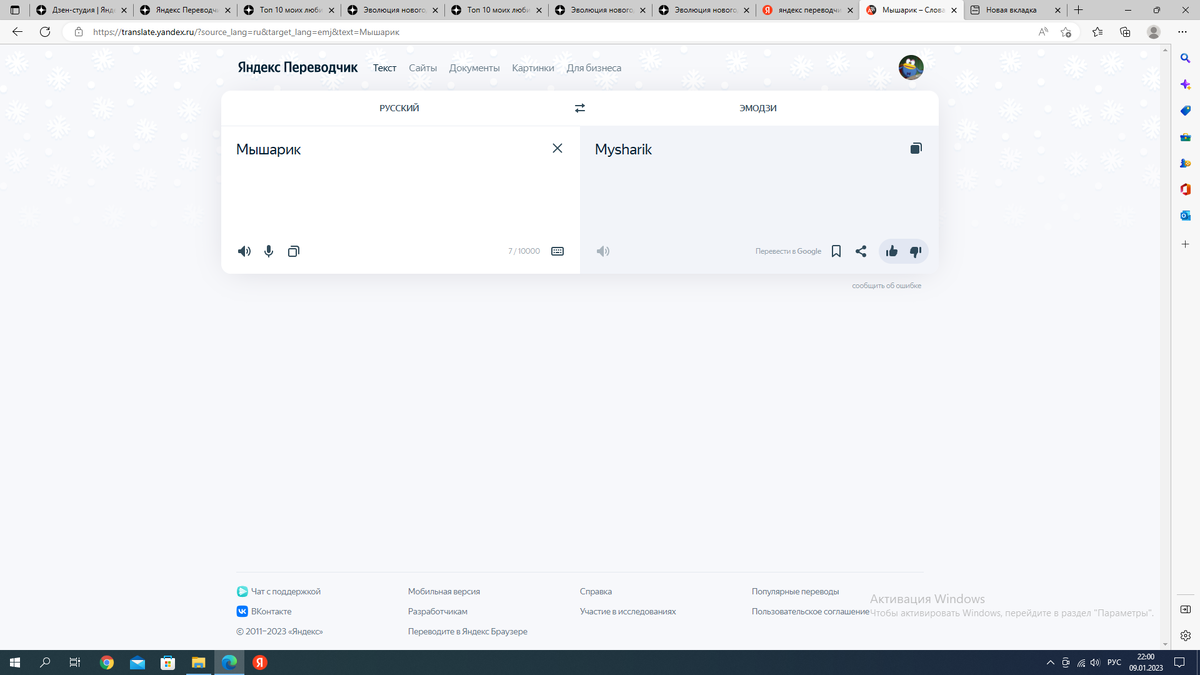Open Edge sidebar Outlook icon

[x=1186, y=215]
